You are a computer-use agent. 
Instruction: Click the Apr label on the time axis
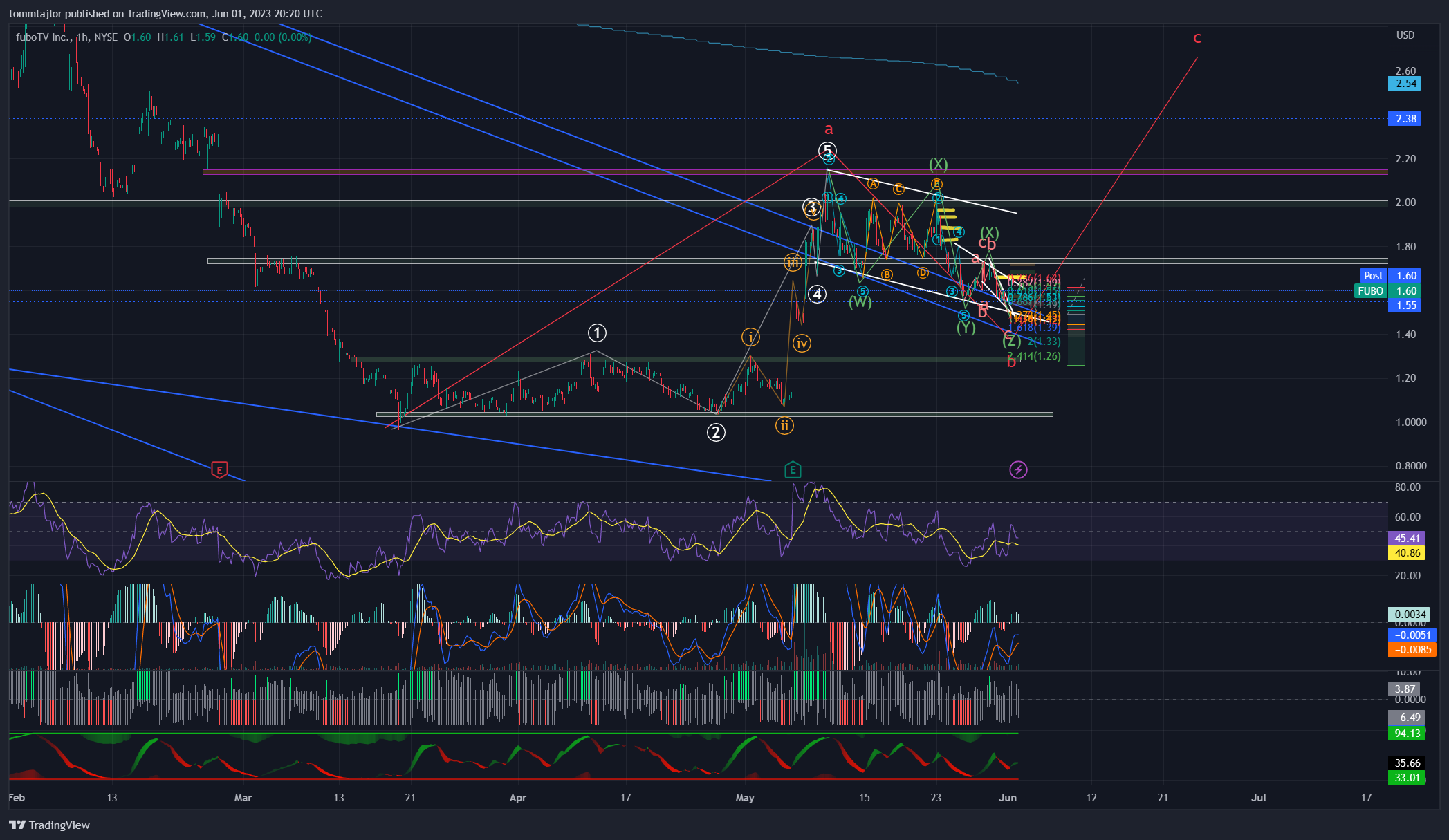[x=518, y=798]
